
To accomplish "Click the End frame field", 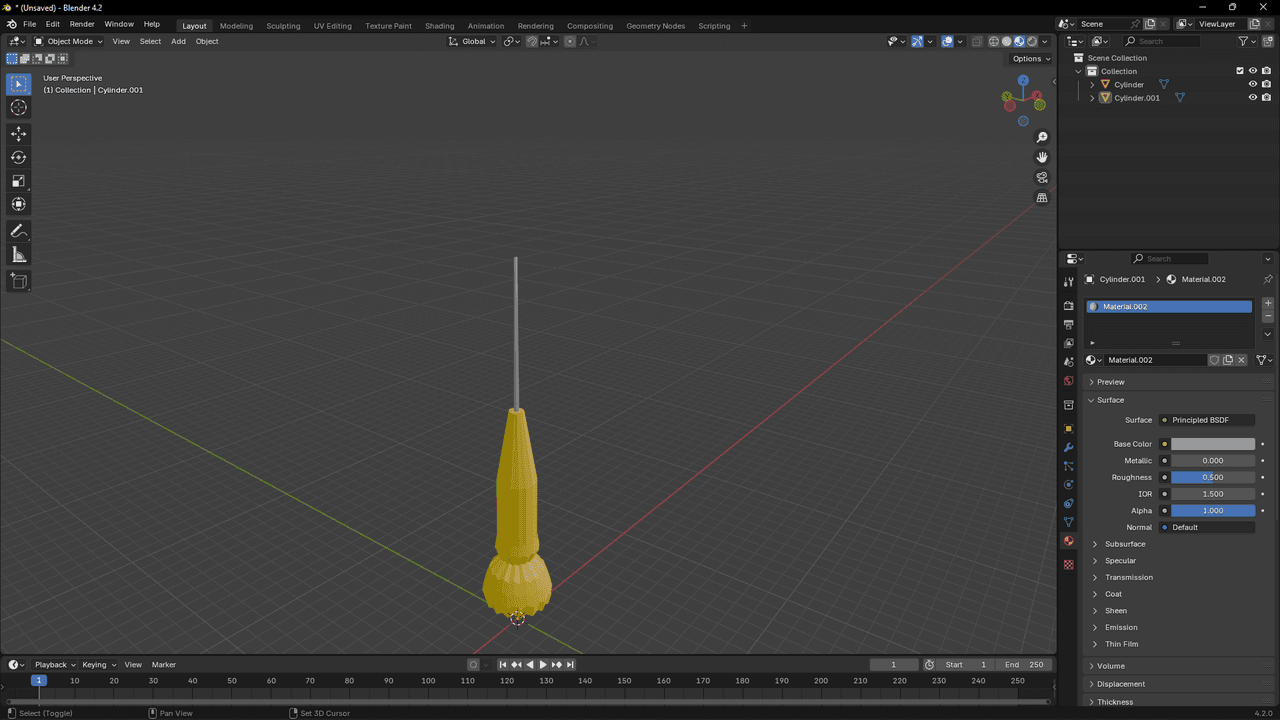I will pos(1024,665).
